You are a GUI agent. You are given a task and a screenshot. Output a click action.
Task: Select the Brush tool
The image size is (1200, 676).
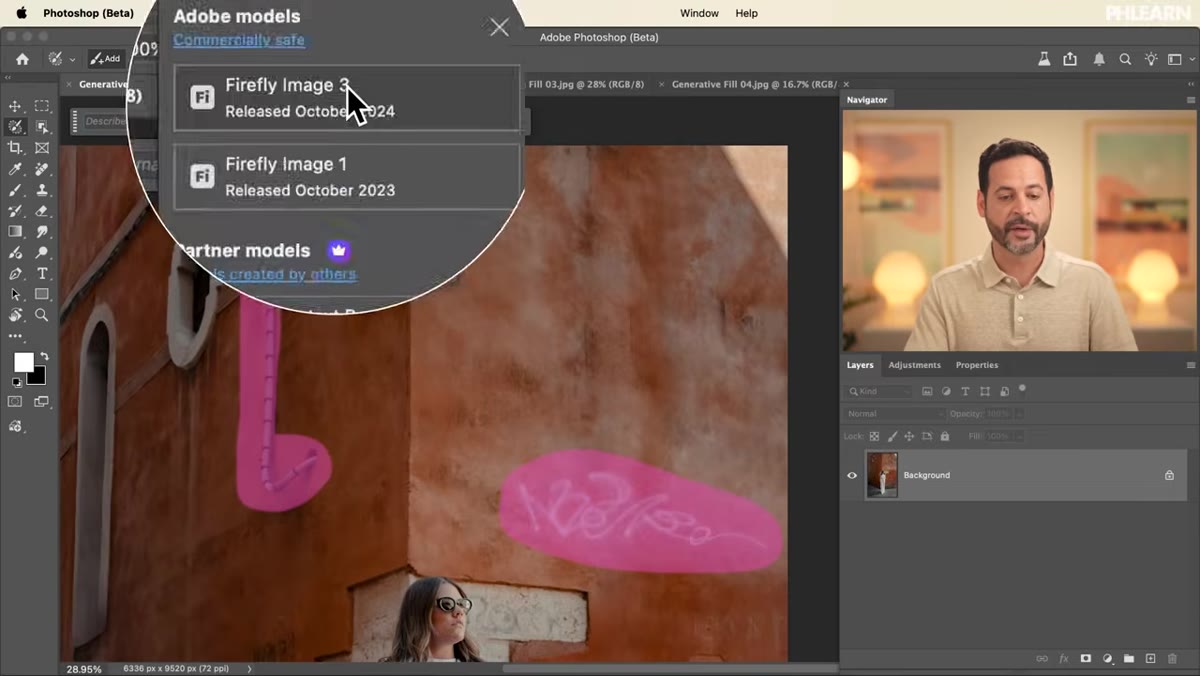coord(15,190)
